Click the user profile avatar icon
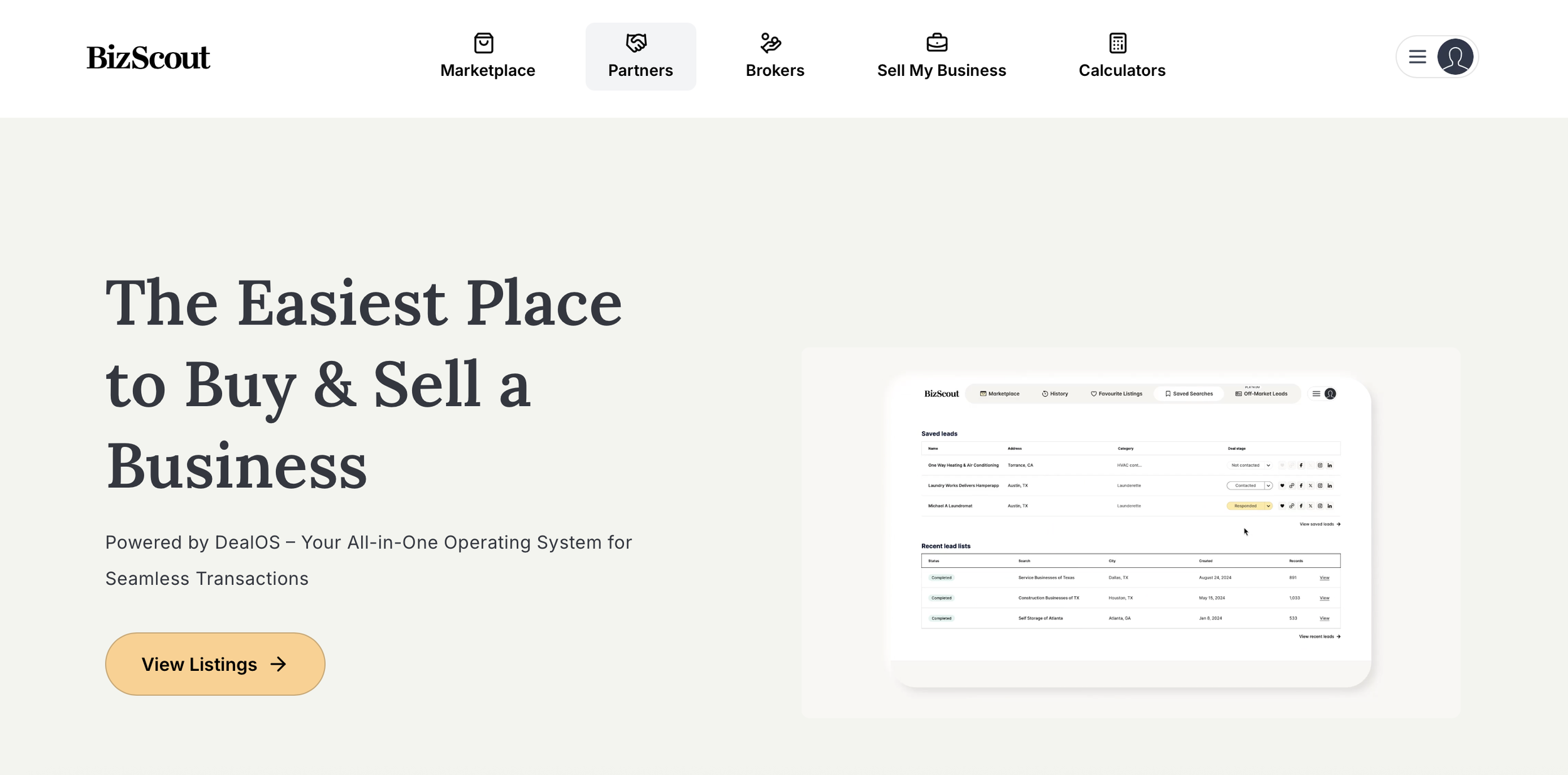The height and width of the screenshot is (775, 1568). tap(1455, 56)
